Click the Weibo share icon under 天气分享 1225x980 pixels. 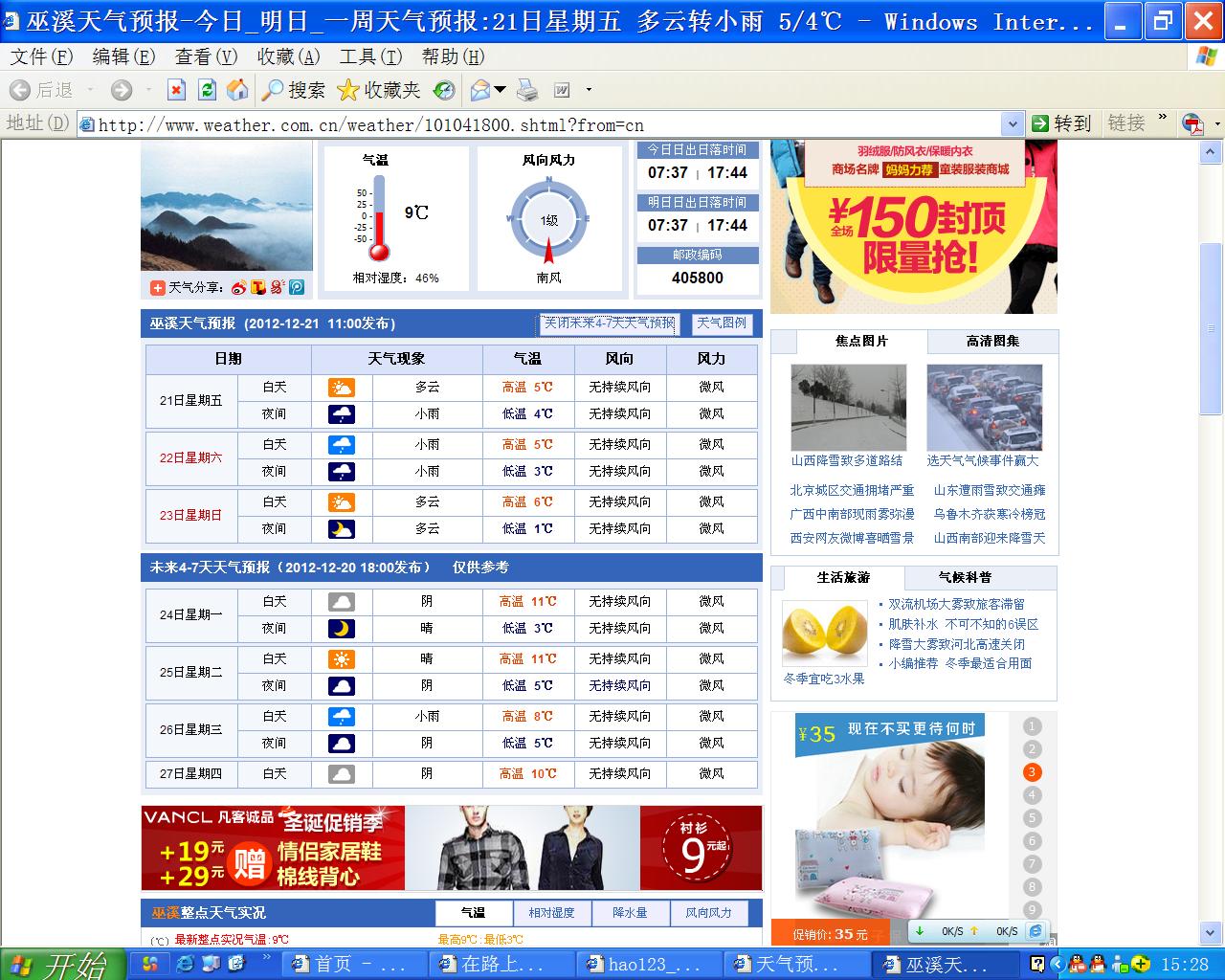[239, 287]
